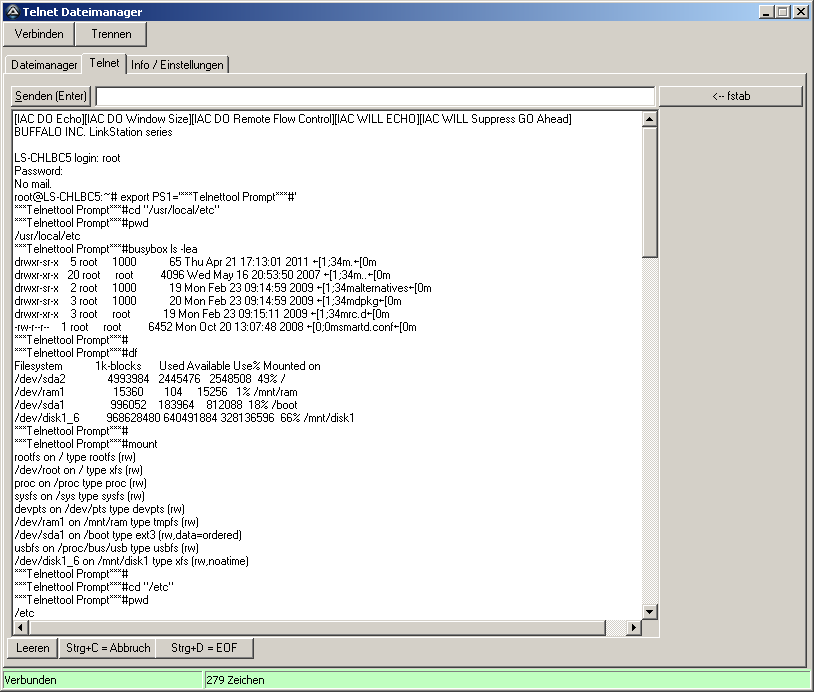814x692 pixels.
Task: Focus the command input field
Action: point(375,96)
